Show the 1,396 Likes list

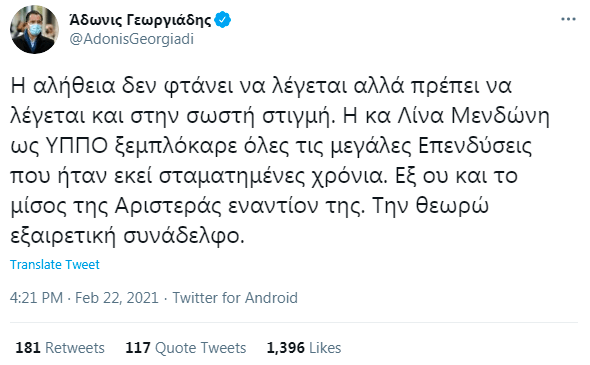[x=304, y=348]
